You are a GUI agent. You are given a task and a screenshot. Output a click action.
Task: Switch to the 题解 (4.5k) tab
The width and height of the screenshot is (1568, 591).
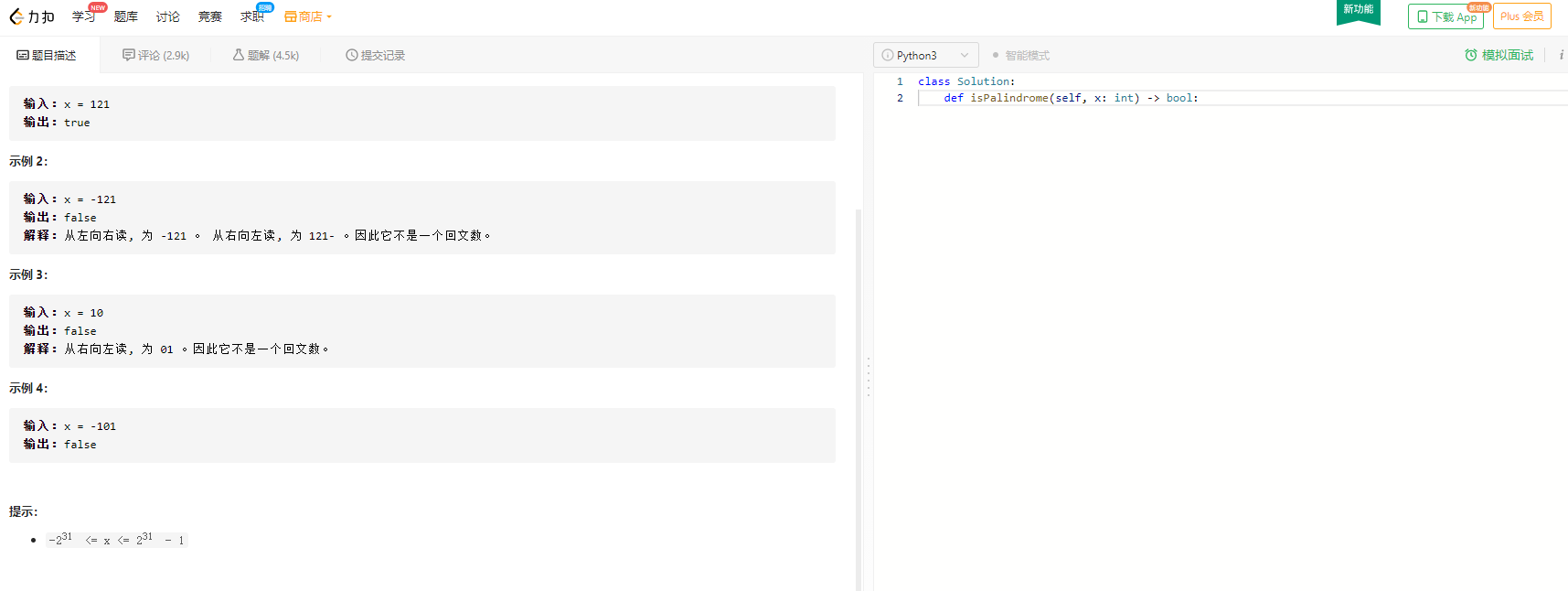pos(266,56)
